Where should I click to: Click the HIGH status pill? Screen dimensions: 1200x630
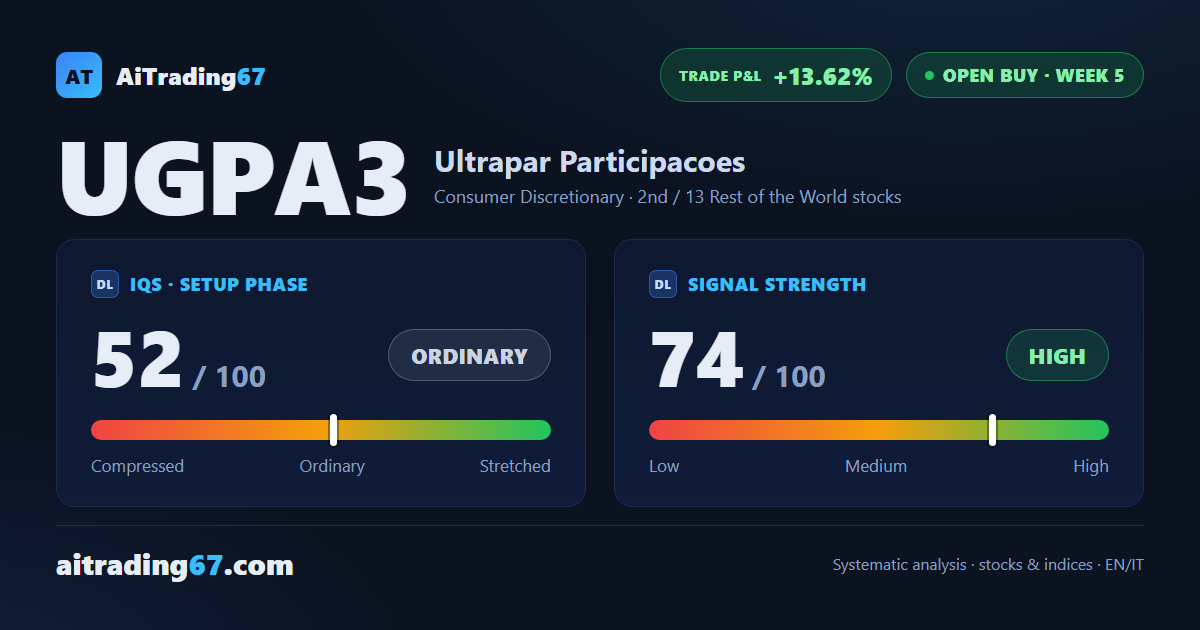(1057, 355)
